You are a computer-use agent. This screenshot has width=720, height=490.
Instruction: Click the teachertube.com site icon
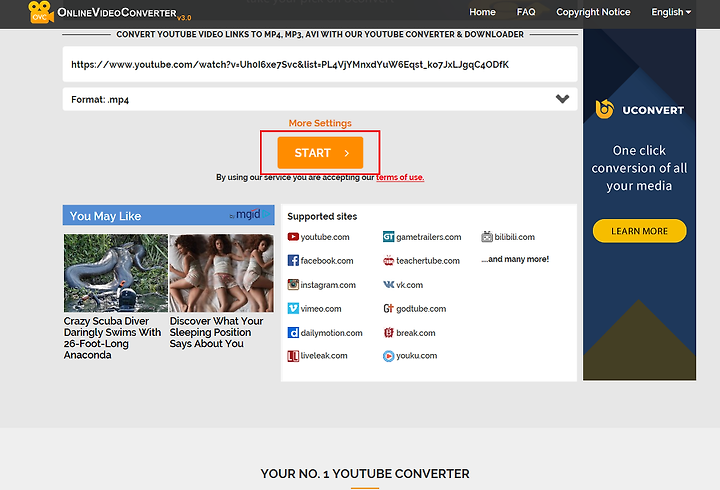[x=388, y=260]
